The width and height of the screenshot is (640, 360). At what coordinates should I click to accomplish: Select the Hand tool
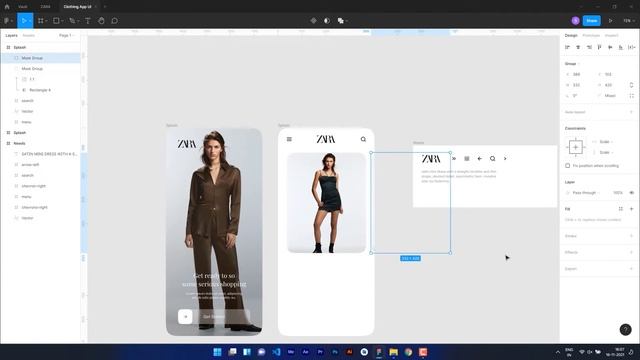tap(101, 21)
